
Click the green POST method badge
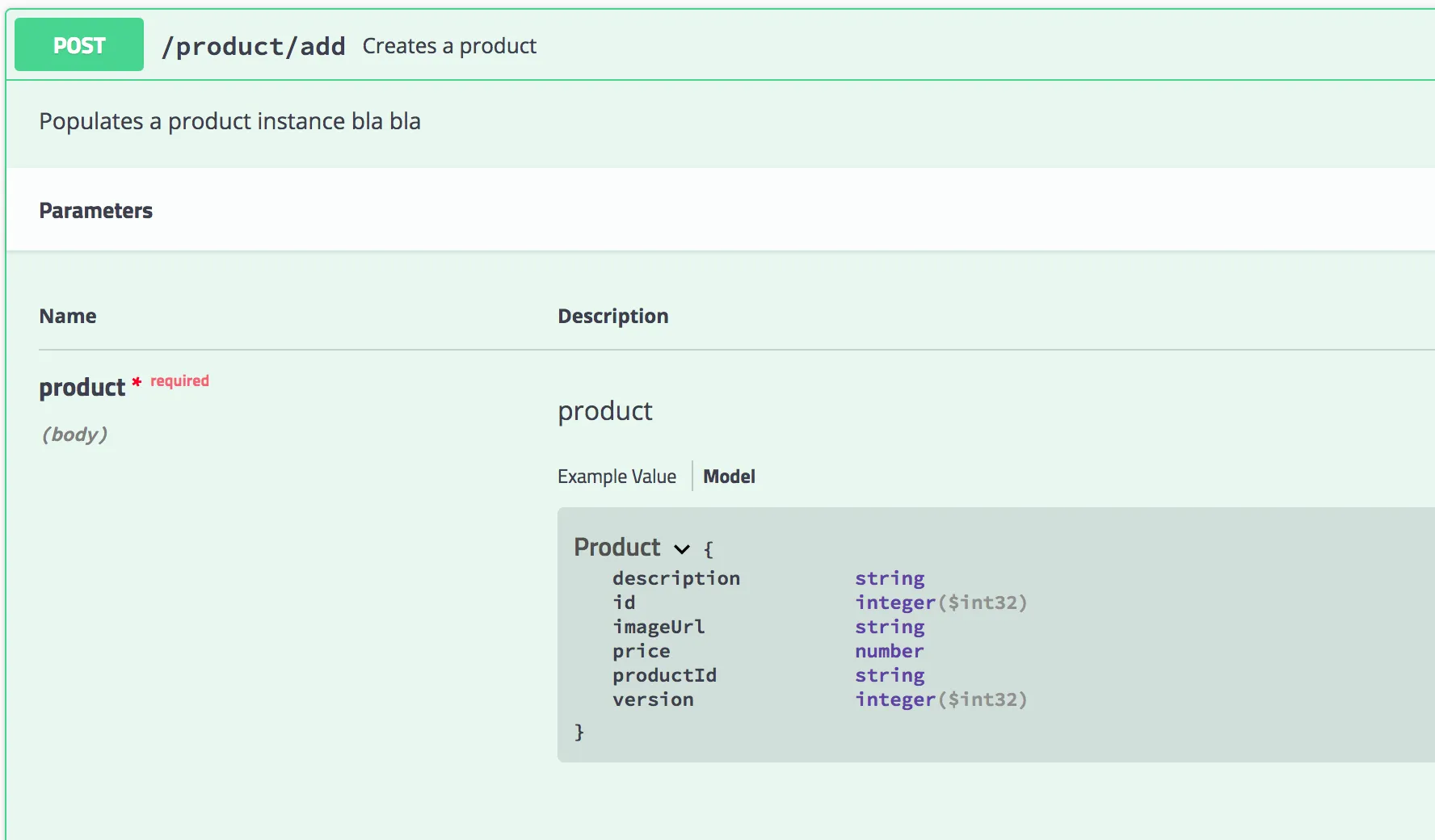79,45
